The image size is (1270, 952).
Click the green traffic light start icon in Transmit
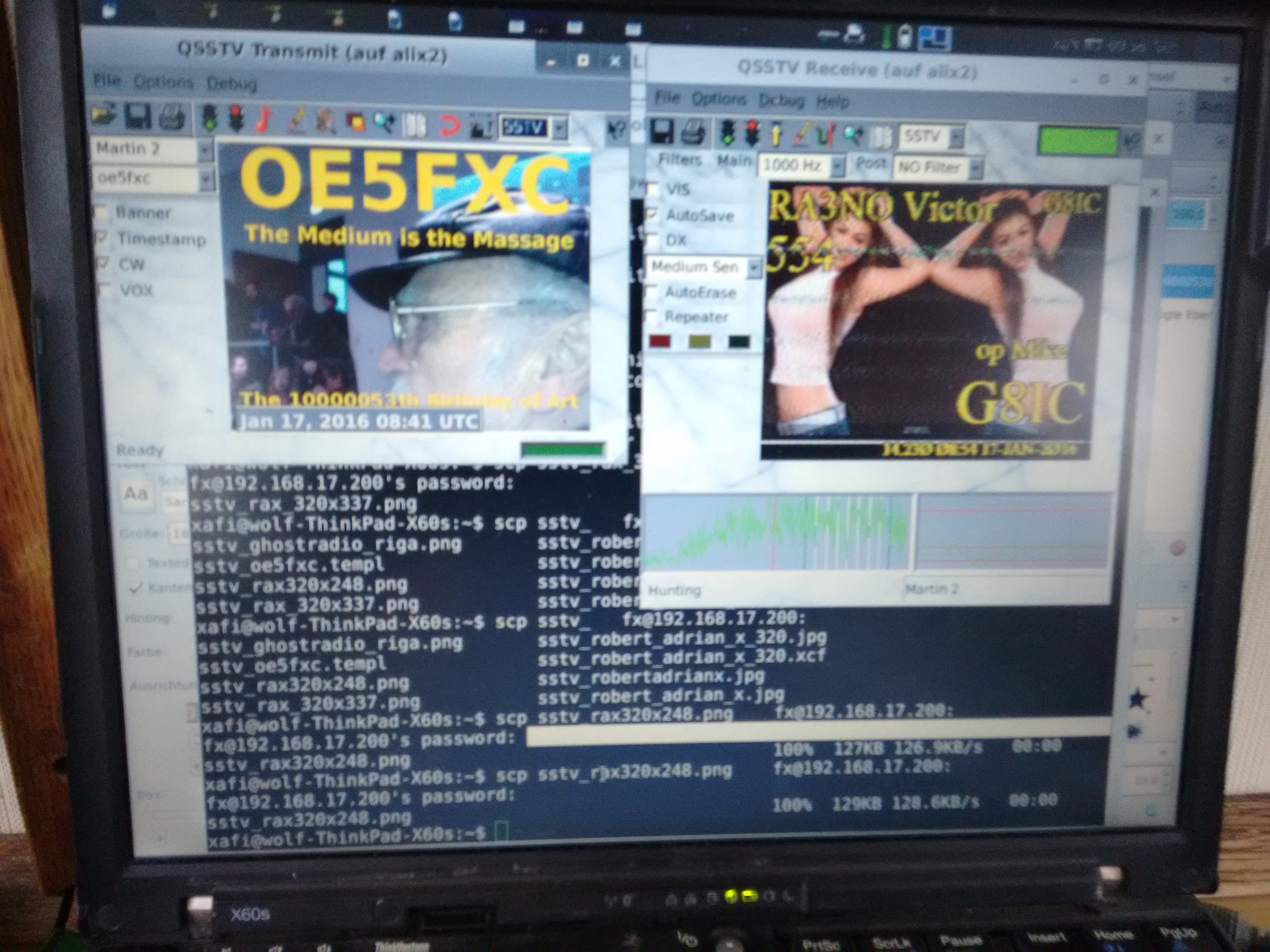coord(210,119)
